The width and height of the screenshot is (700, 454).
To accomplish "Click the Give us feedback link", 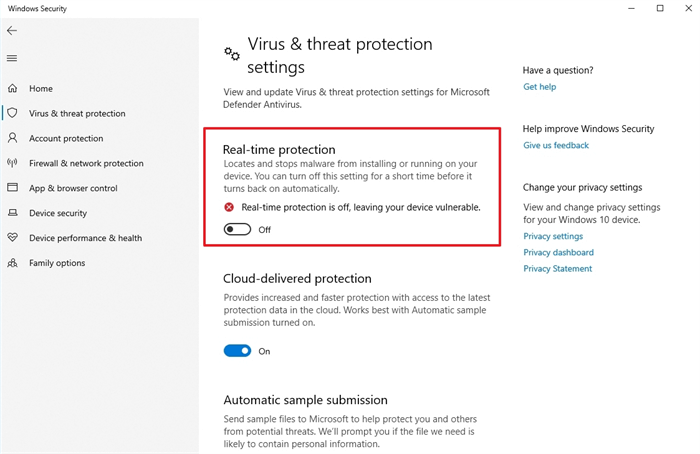I will (556, 145).
